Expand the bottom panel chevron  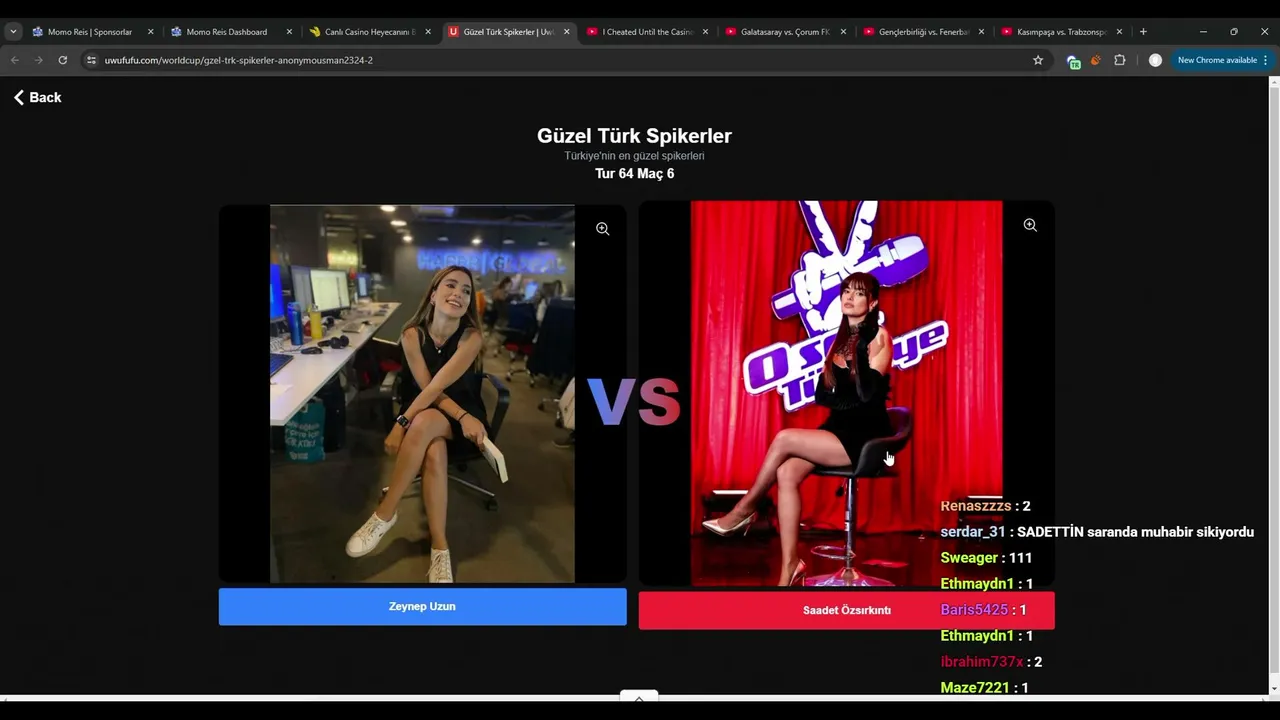(x=639, y=698)
